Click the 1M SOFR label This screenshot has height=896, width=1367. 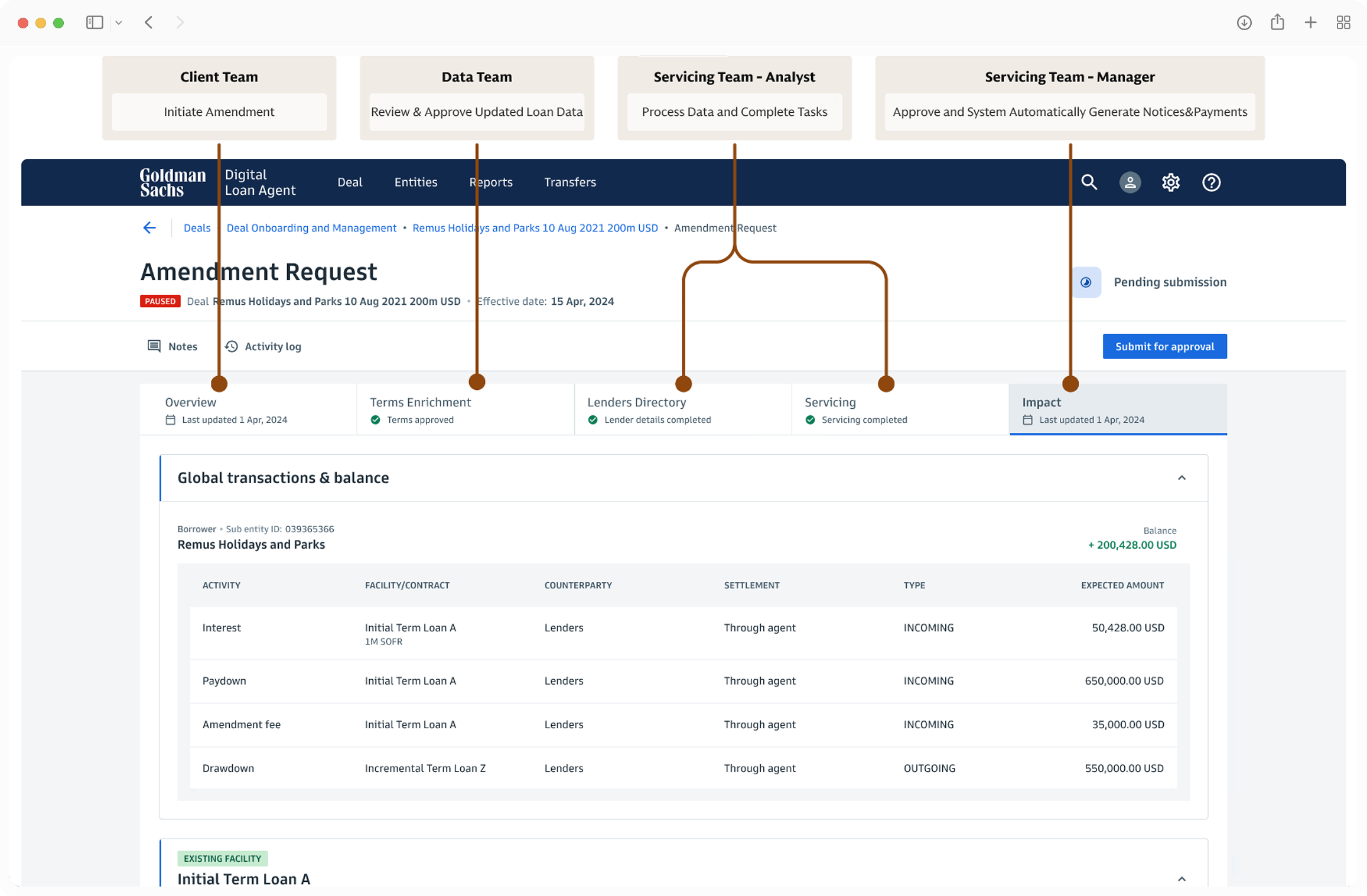383,642
